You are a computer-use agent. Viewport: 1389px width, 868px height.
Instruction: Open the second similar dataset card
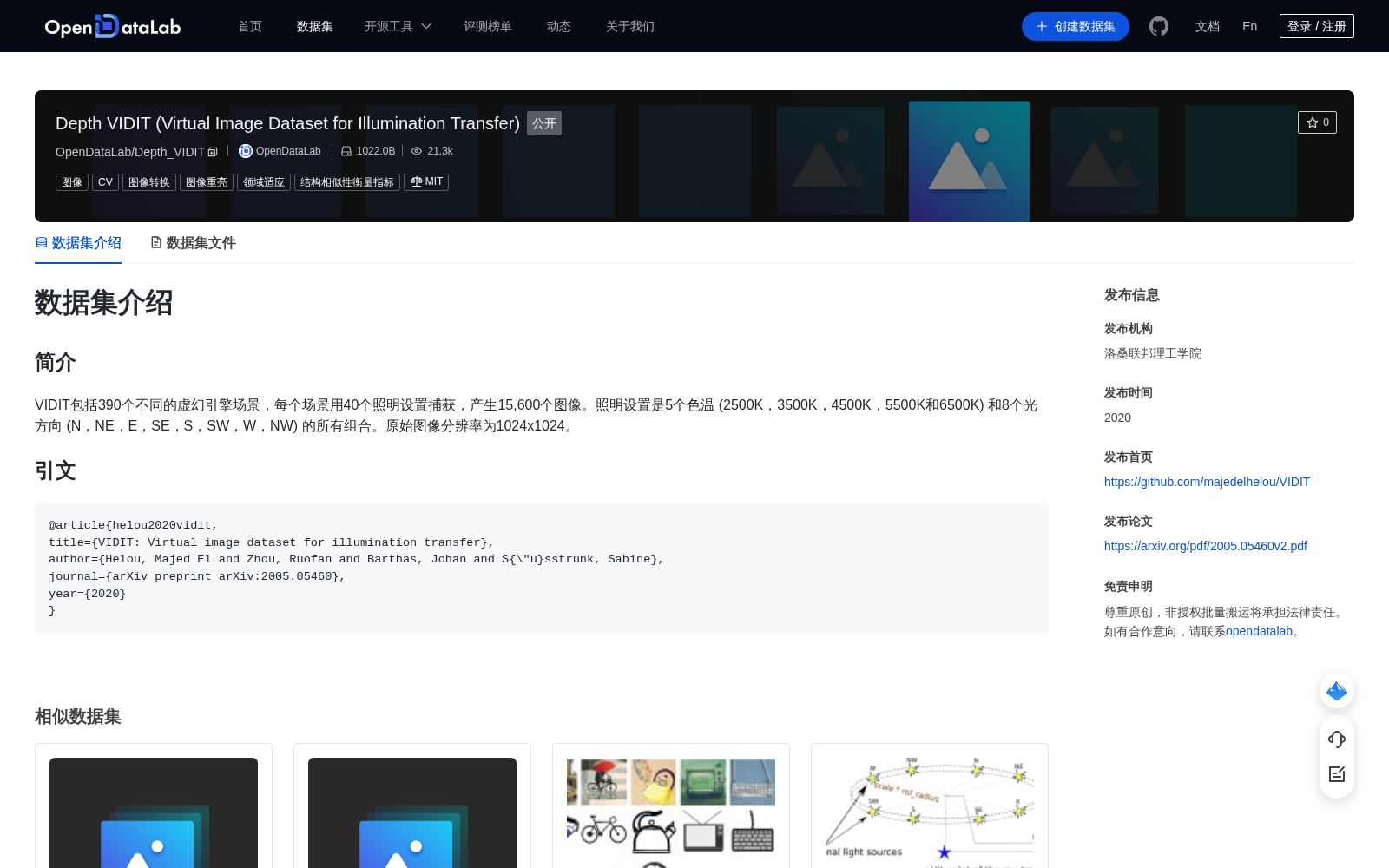coord(412,806)
